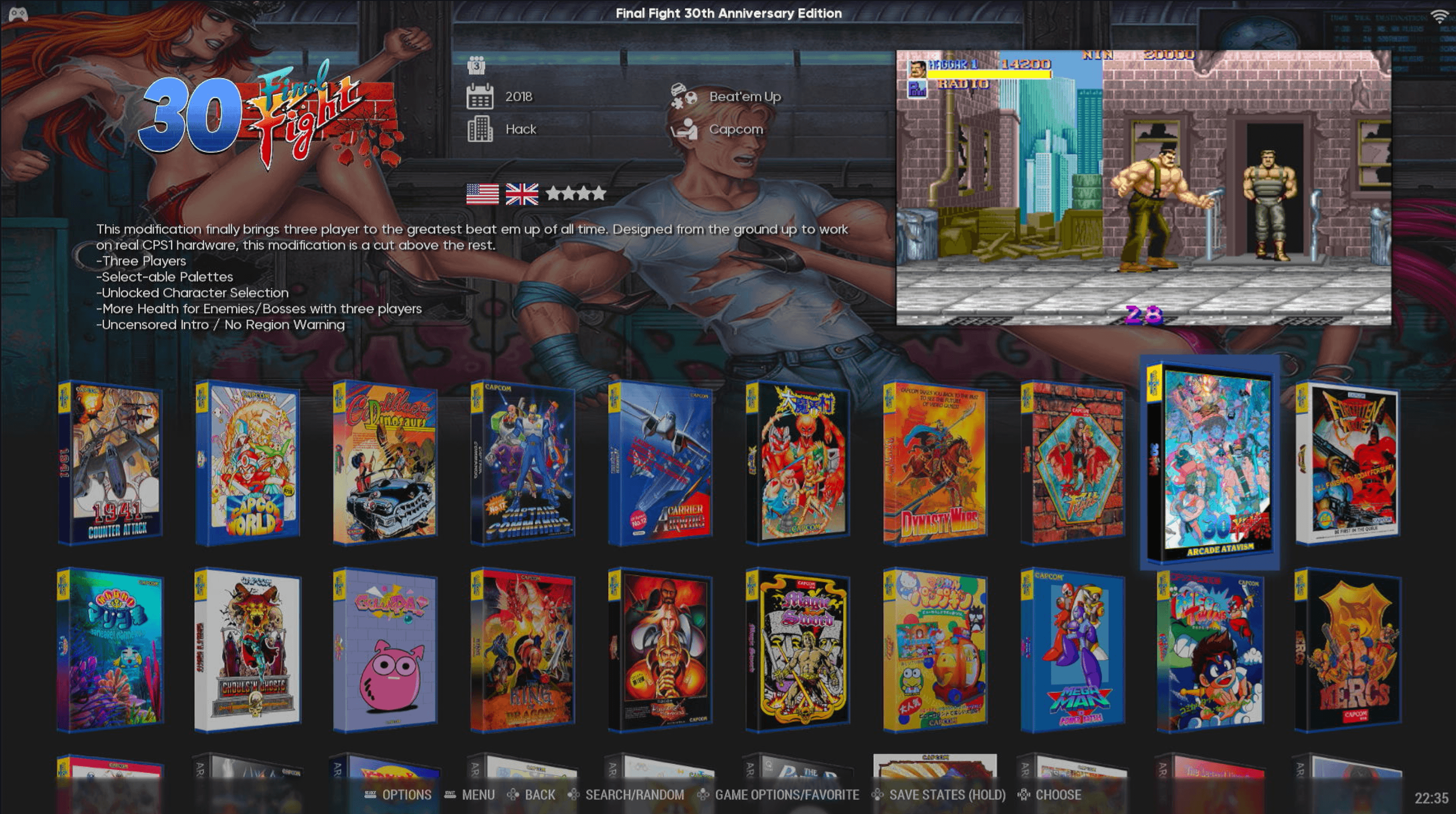Click the gamepad controller icon
1456x814 pixels.
18,14
